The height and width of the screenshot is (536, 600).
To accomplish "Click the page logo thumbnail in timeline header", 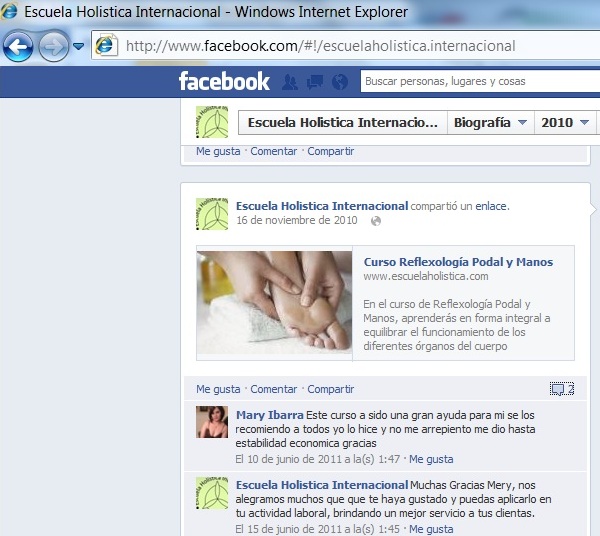I will (212, 122).
